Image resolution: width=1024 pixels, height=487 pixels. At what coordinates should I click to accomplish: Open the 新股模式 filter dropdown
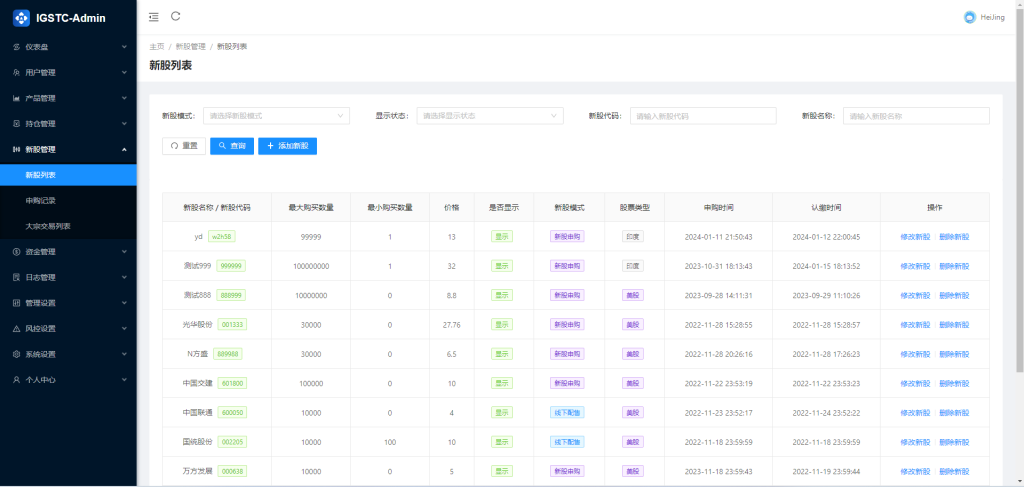tap(276, 116)
